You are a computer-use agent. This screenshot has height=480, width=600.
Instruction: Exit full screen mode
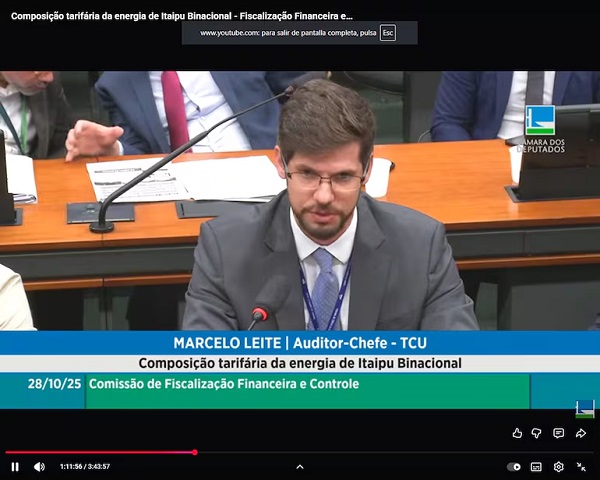581,466
